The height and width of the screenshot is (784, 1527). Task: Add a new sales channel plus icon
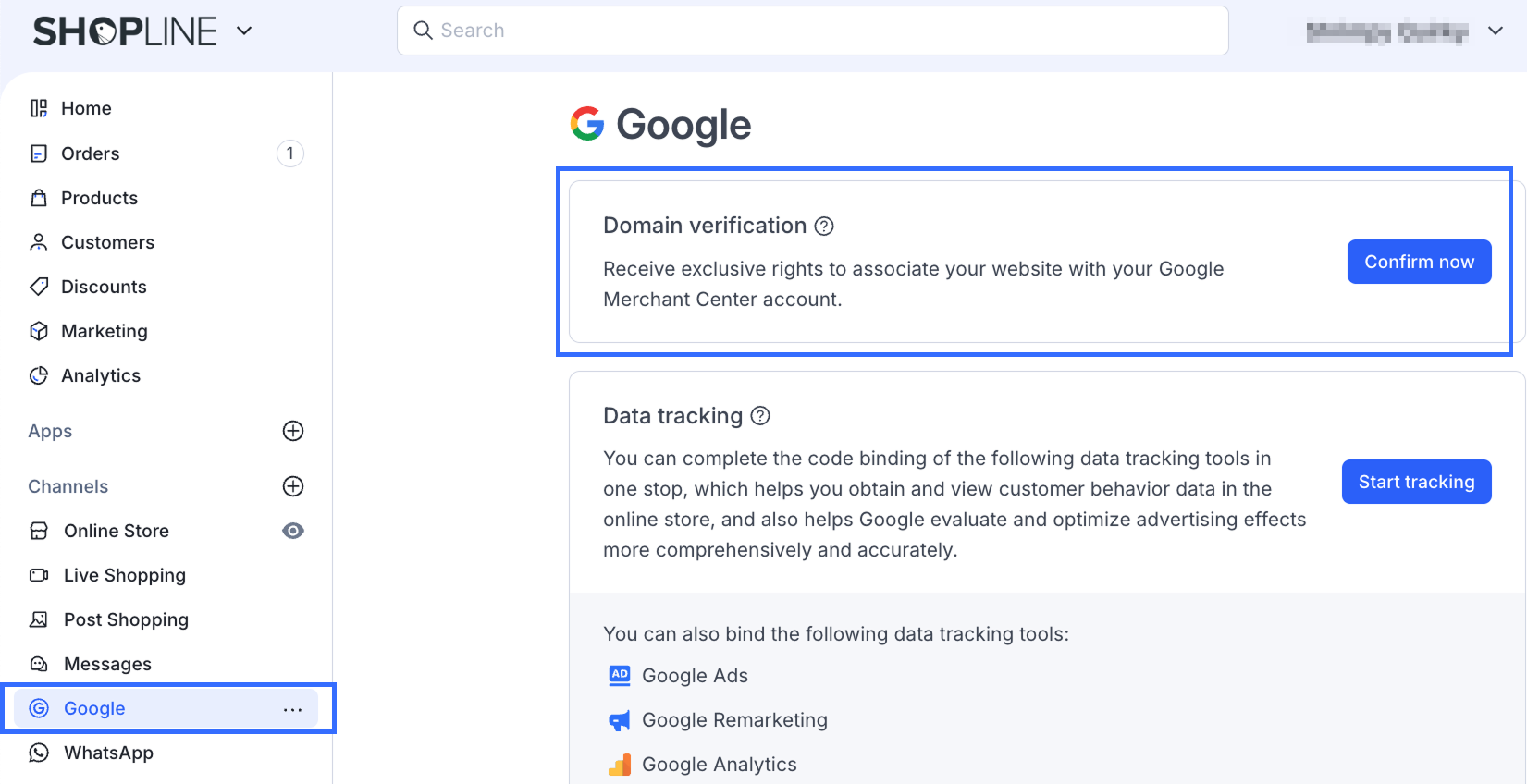(293, 486)
